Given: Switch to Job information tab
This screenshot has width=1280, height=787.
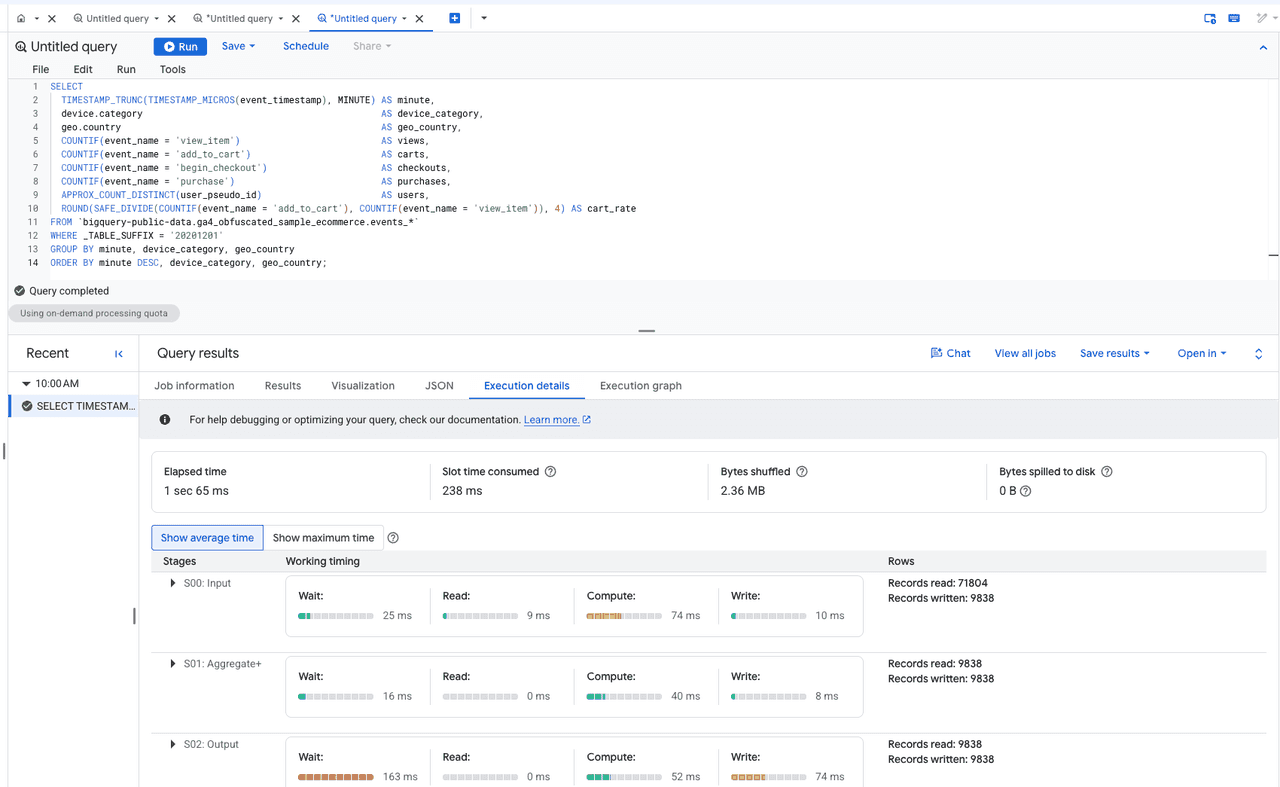Looking at the screenshot, I should pyautogui.click(x=194, y=386).
